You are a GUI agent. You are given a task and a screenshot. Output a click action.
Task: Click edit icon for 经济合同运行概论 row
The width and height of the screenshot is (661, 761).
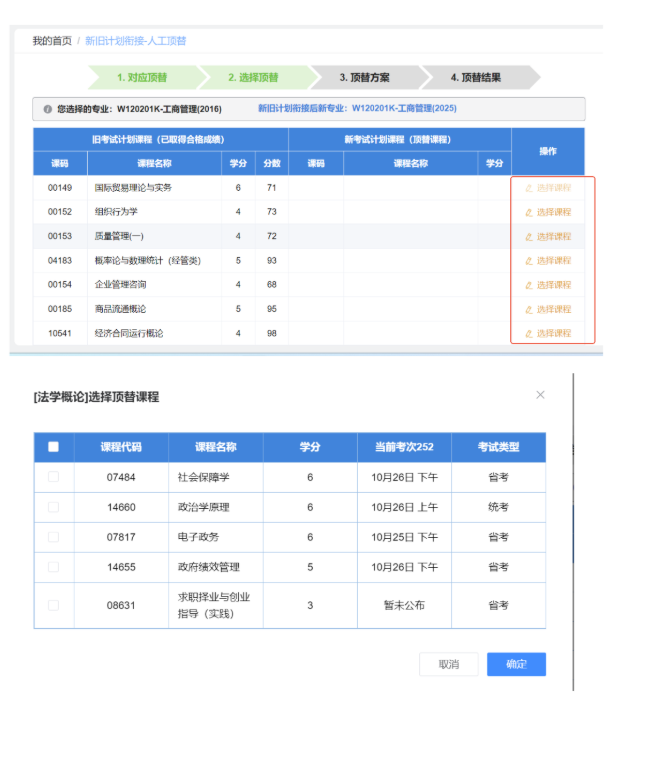click(x=529, y=333)
